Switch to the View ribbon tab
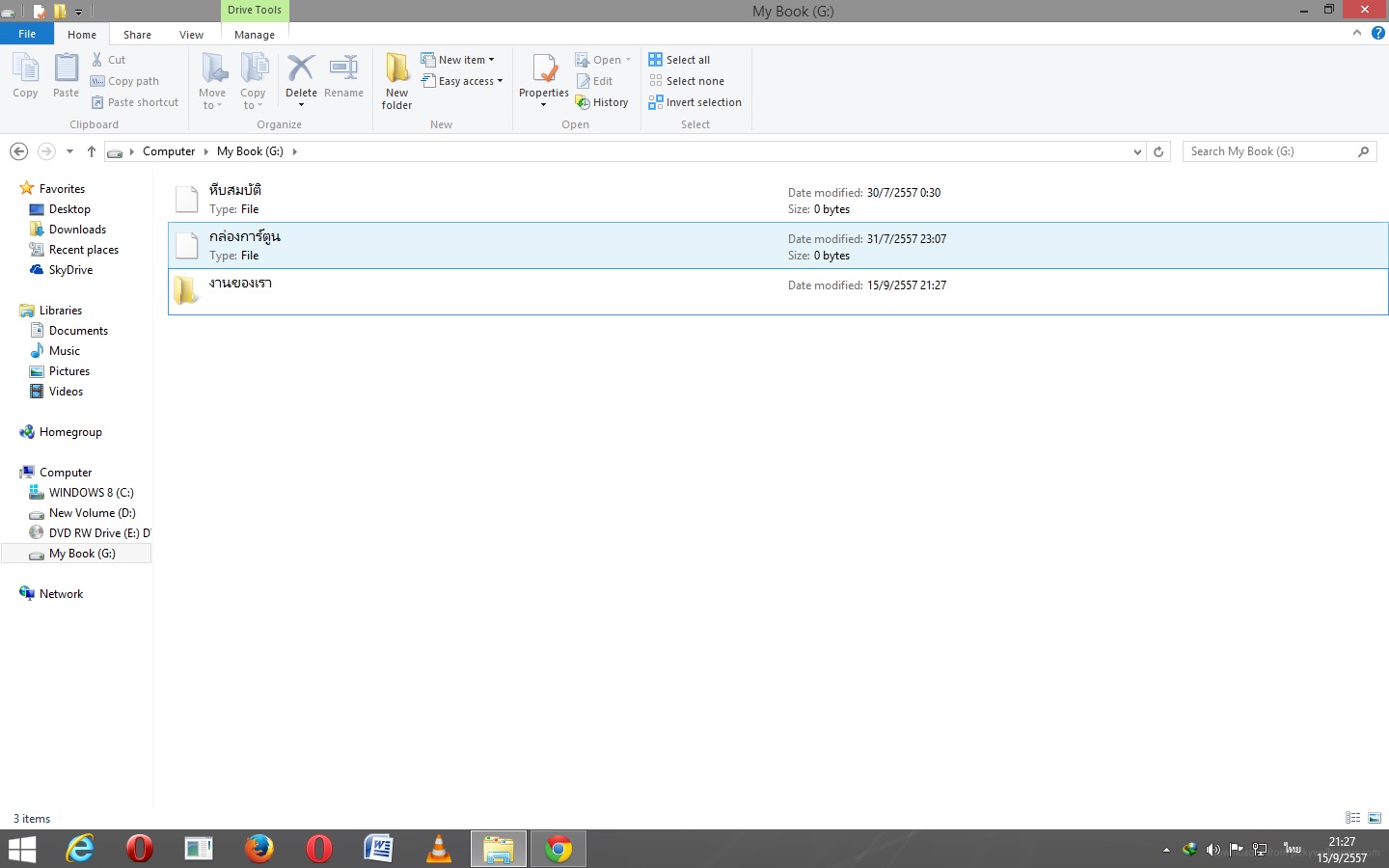 click(191, 35)
